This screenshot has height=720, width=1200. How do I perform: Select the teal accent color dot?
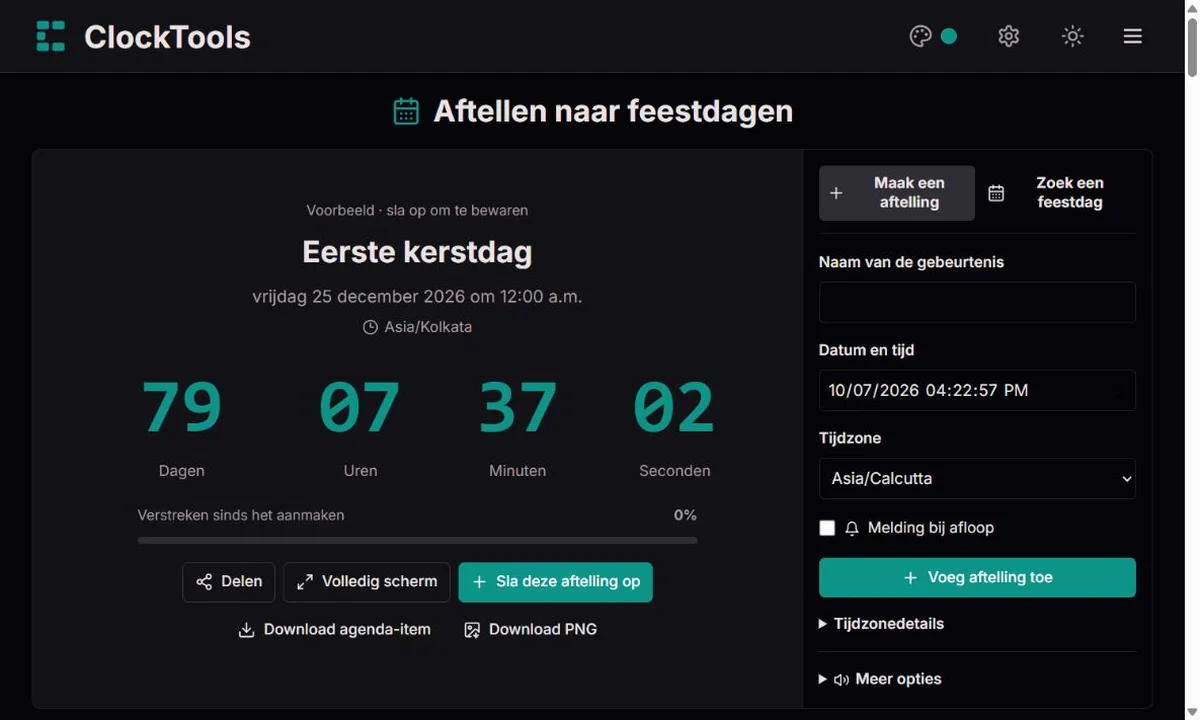coord(949,37)
